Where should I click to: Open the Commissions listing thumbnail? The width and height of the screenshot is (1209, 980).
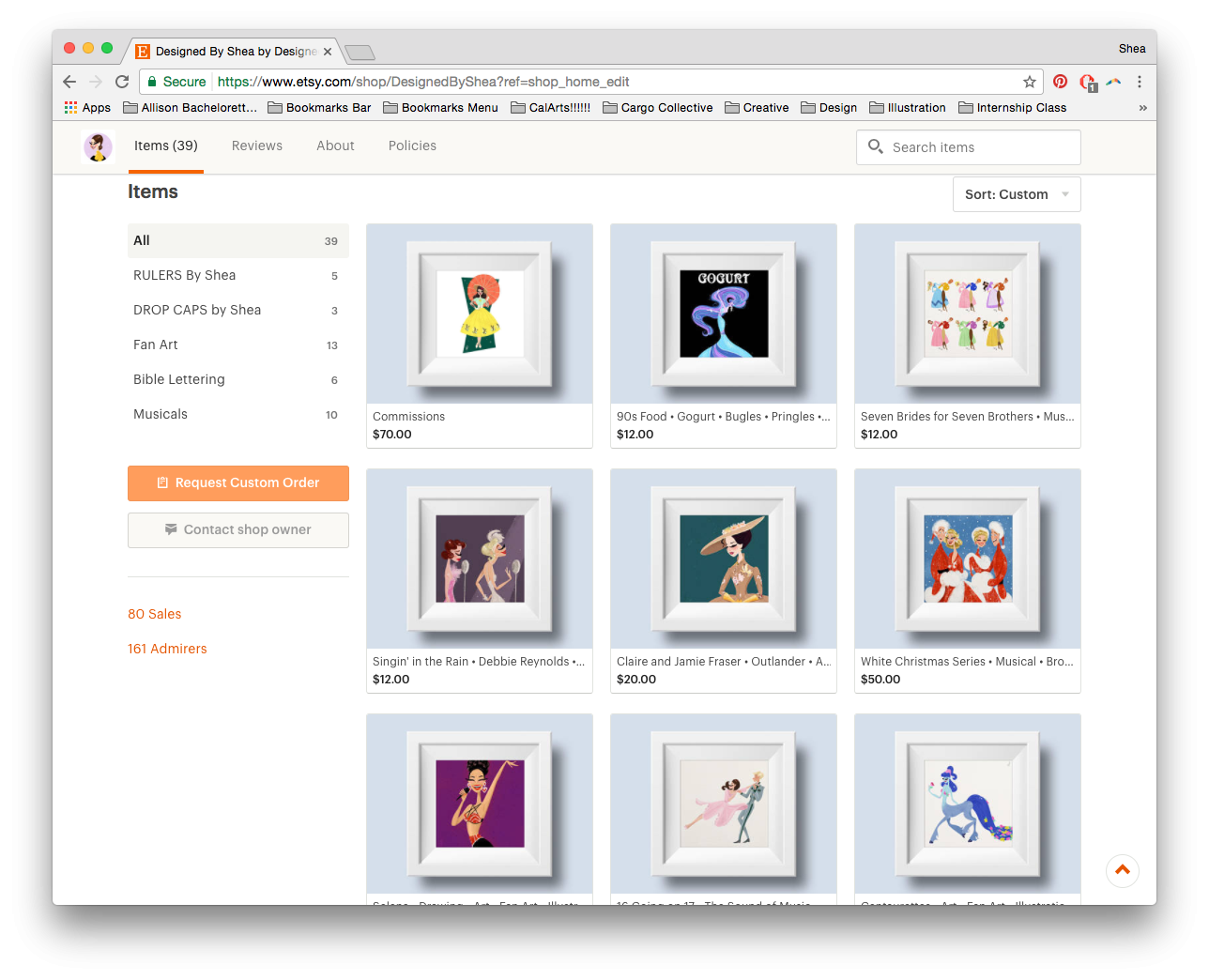click(480, 314)
